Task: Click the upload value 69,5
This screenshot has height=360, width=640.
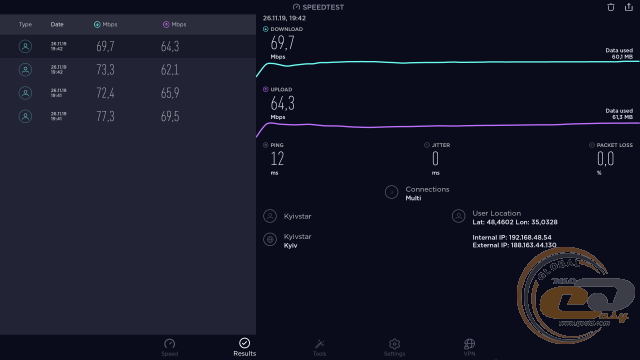Action: point(170,116)
